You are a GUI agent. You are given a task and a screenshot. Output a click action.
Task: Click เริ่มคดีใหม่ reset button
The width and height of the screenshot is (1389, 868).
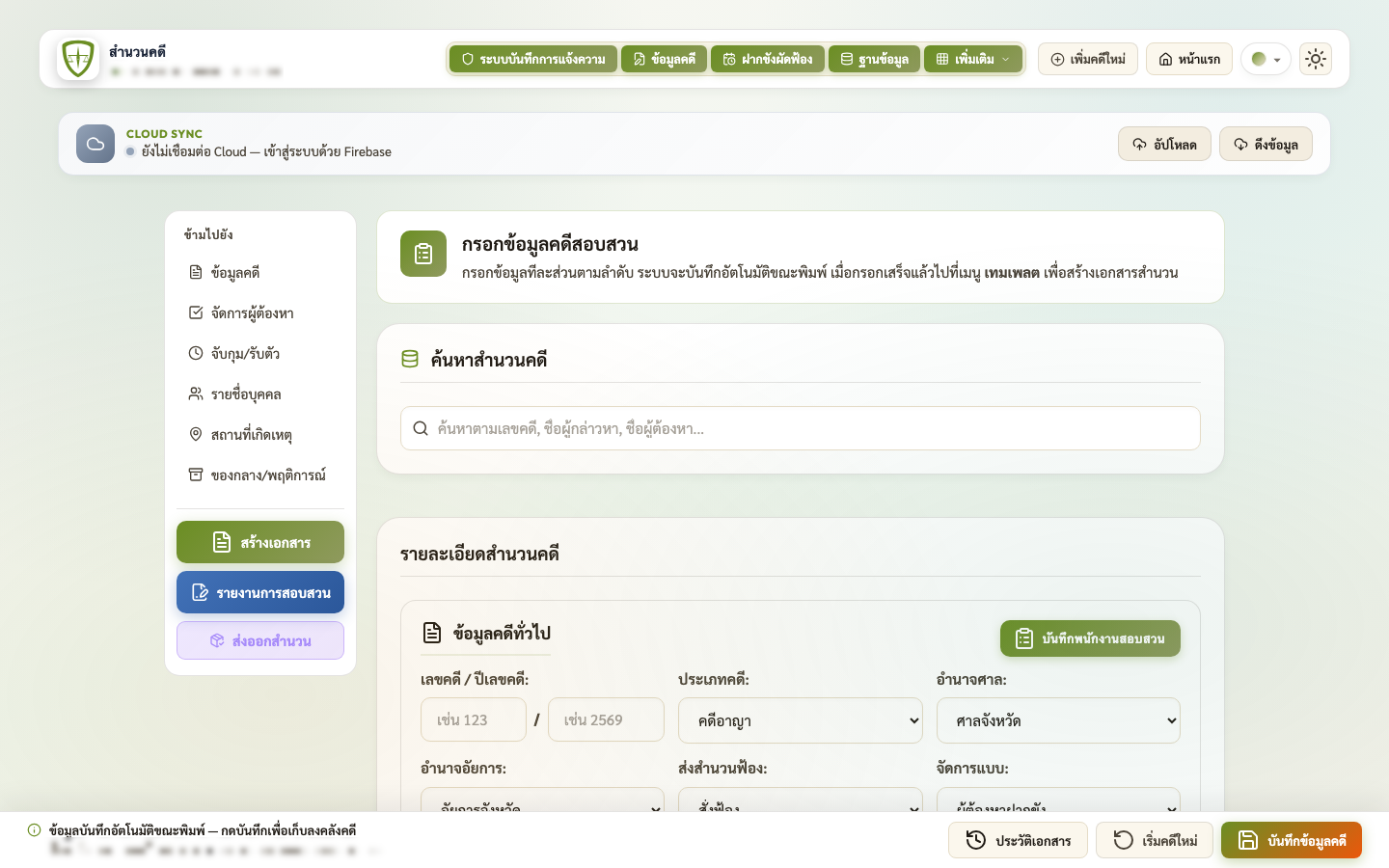pyautogui.click(x=1155, y=840)
